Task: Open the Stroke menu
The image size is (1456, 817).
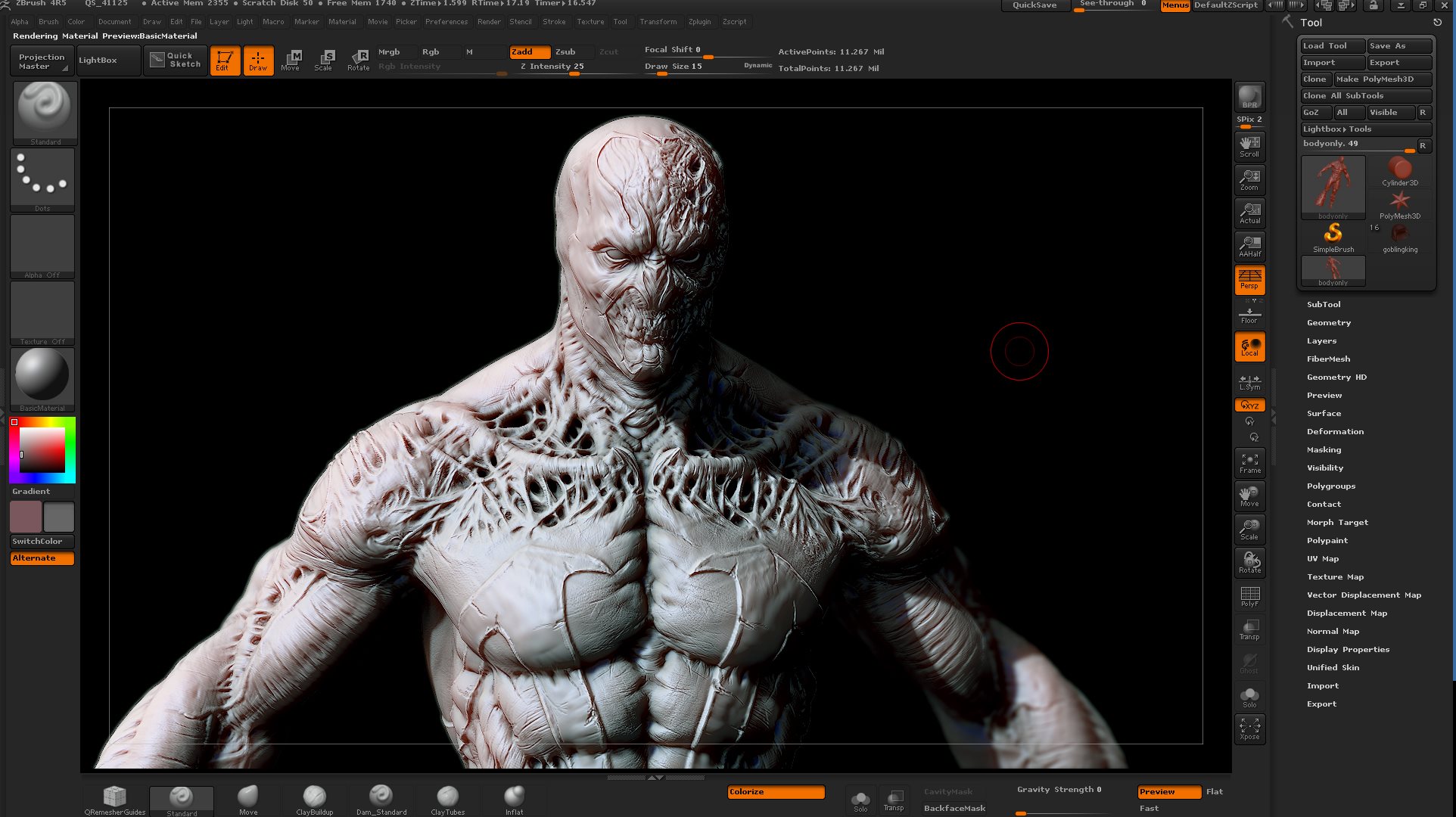Action: [554, 21]
